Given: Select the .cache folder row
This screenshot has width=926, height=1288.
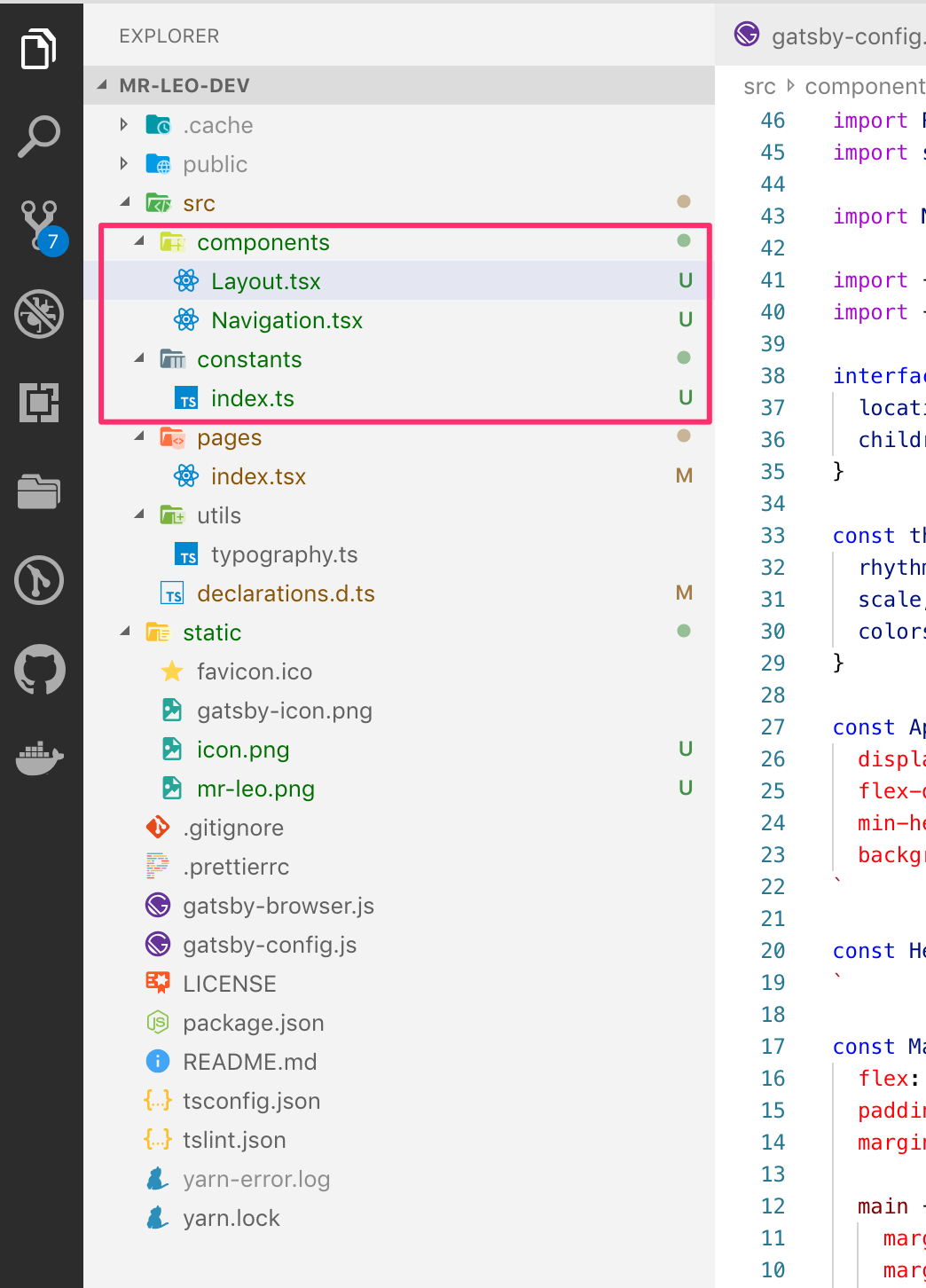Looking at the screenshot, I should click(399, 125).
